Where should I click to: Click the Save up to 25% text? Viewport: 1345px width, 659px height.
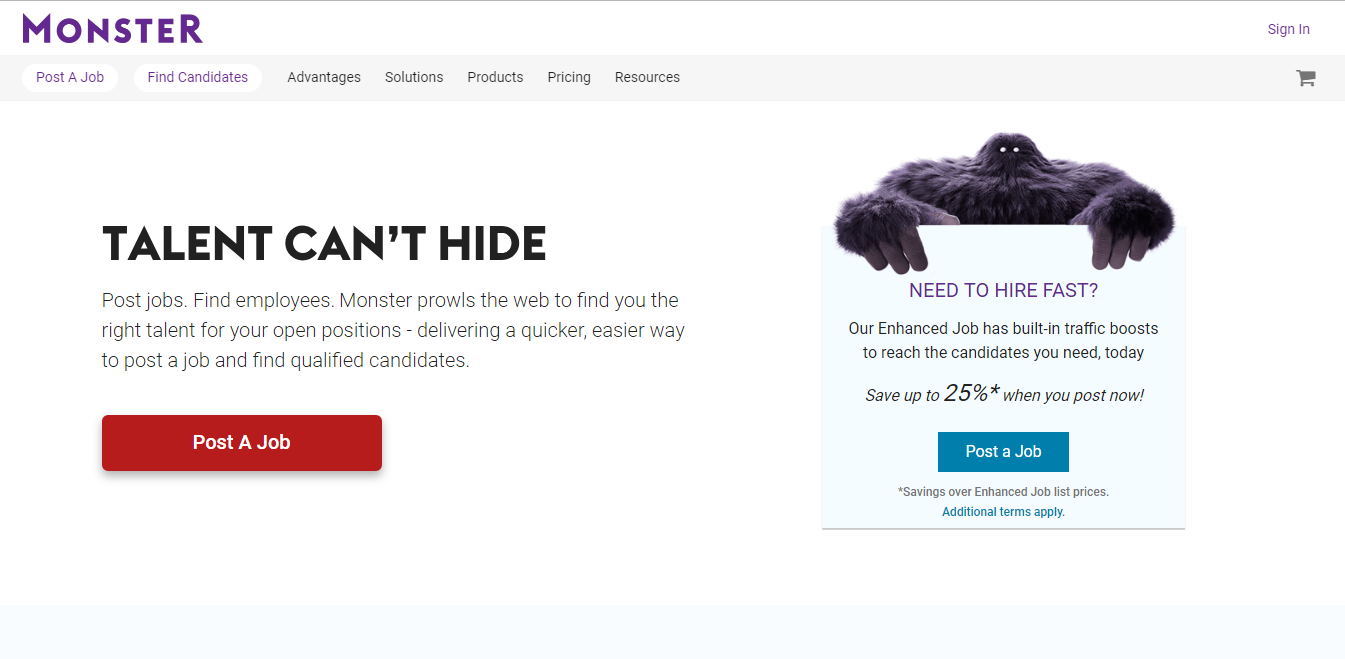tap(1004, 394)
